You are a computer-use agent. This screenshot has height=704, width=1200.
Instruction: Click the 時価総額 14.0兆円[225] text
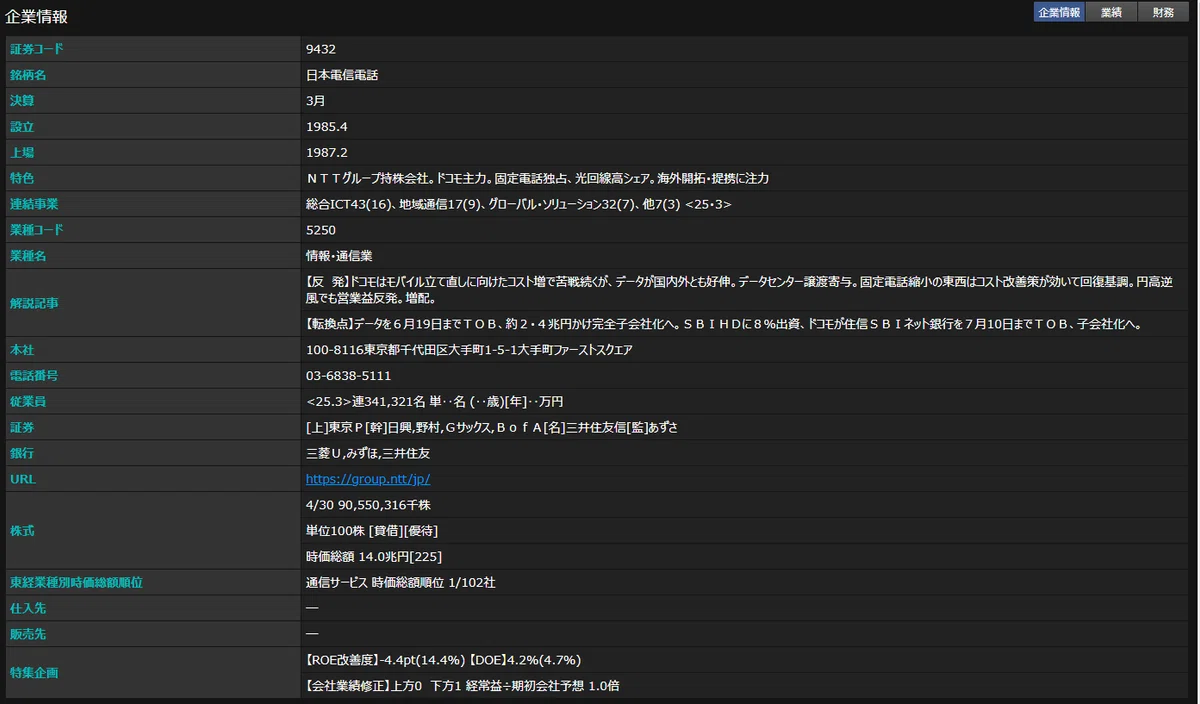click(374, 557)
